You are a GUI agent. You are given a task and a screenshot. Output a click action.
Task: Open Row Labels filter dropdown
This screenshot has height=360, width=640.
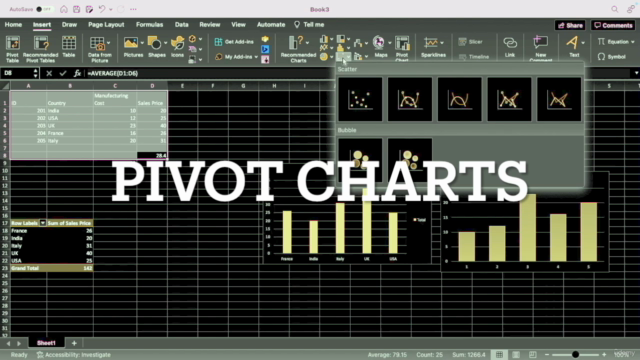click(42, 223)
